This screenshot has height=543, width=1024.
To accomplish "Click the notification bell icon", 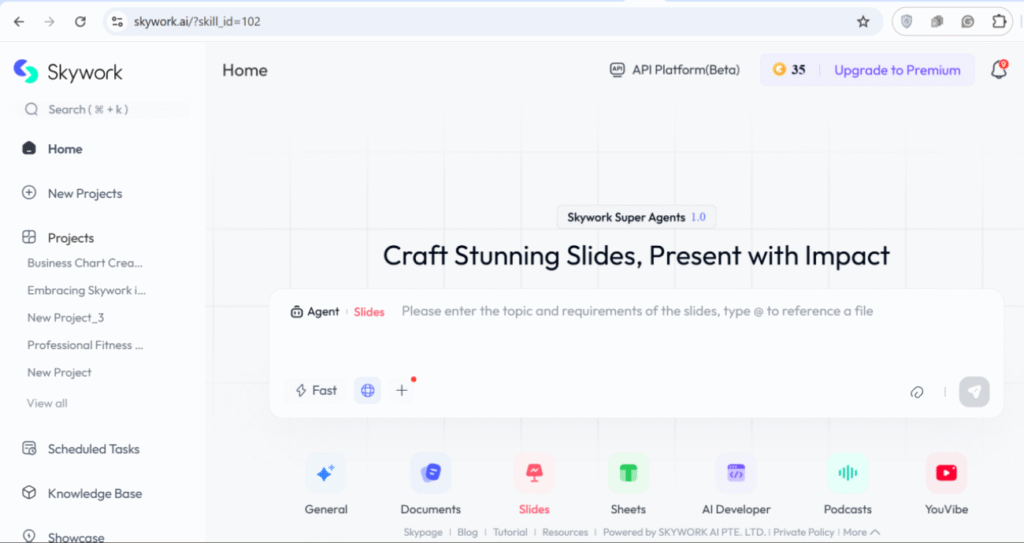I will pyautogui.click(x=997, y=70).
